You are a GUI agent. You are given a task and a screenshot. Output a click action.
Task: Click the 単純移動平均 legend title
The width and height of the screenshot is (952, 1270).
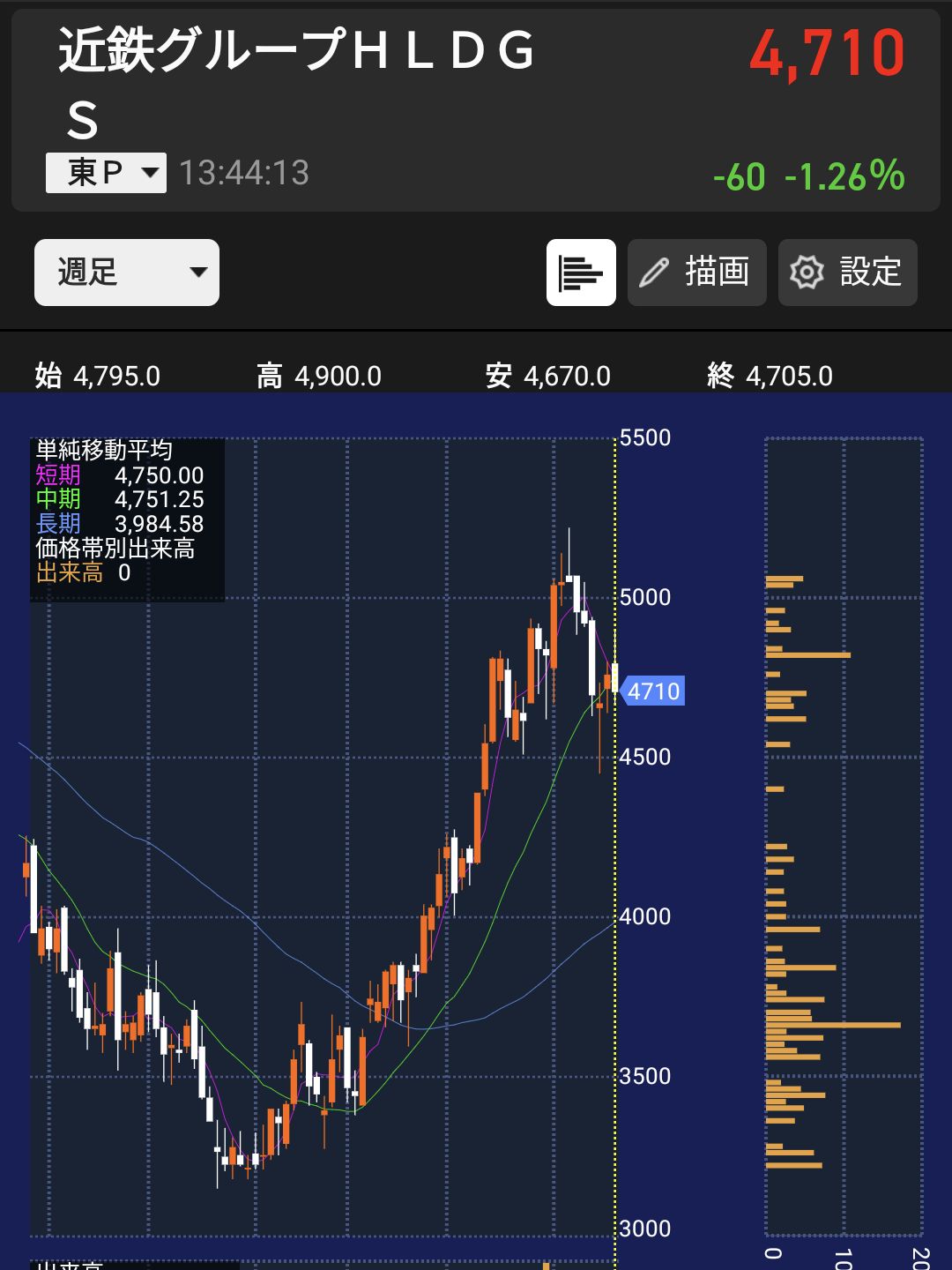pos(104,450)
